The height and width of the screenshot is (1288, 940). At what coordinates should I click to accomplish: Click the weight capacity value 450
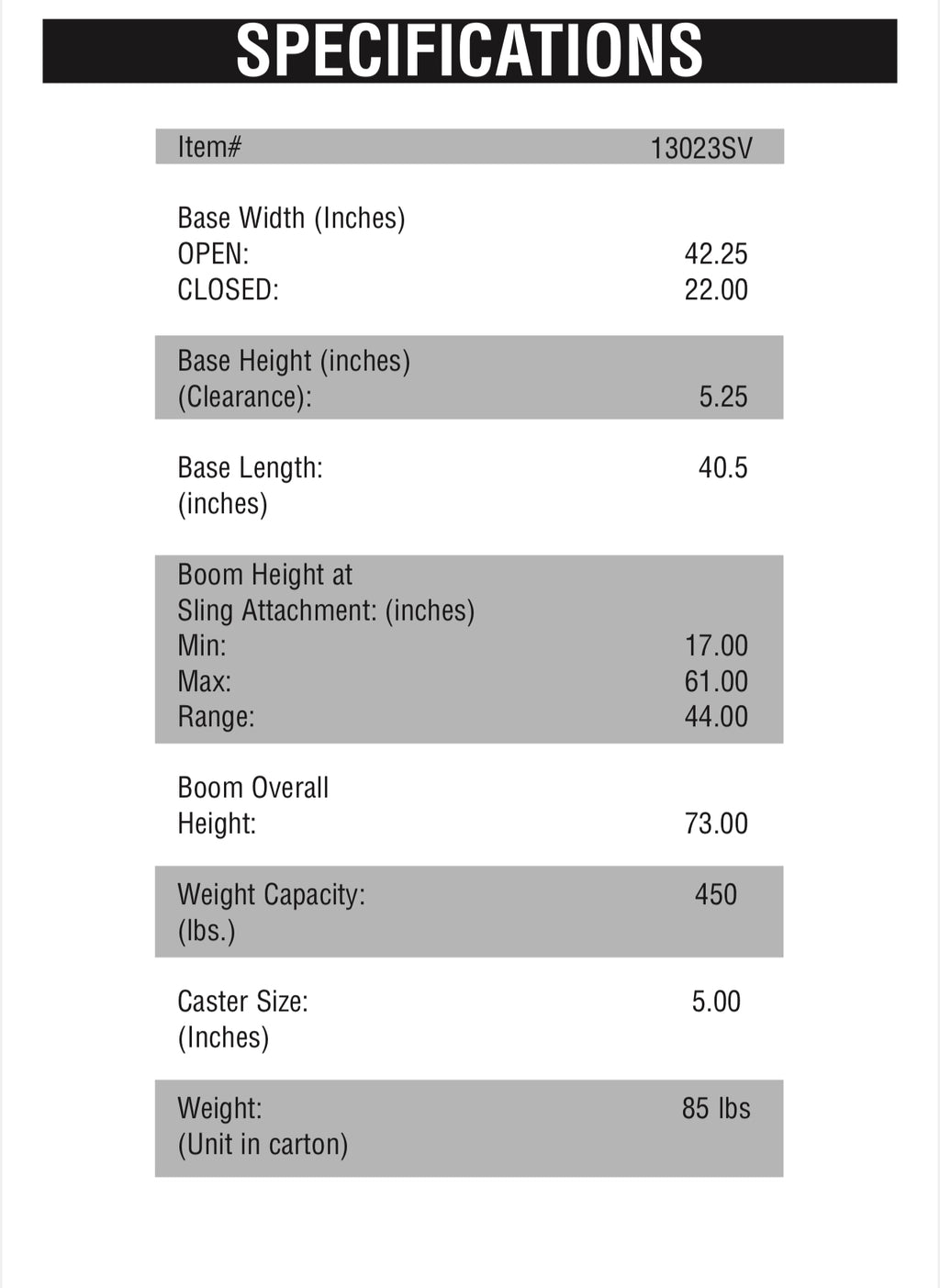[x=716, y=895]
